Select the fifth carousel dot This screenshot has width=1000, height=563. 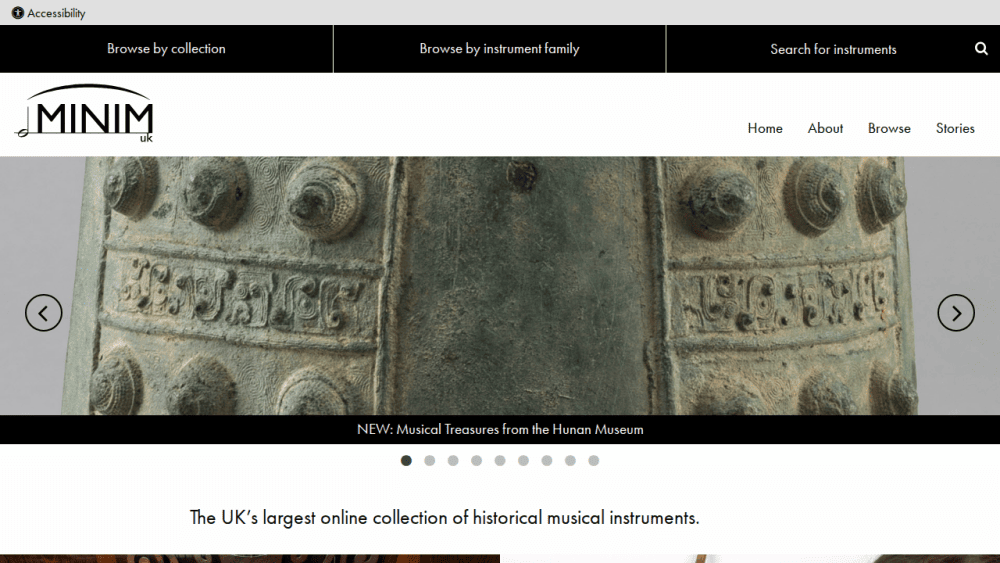(x=500, y=460)
